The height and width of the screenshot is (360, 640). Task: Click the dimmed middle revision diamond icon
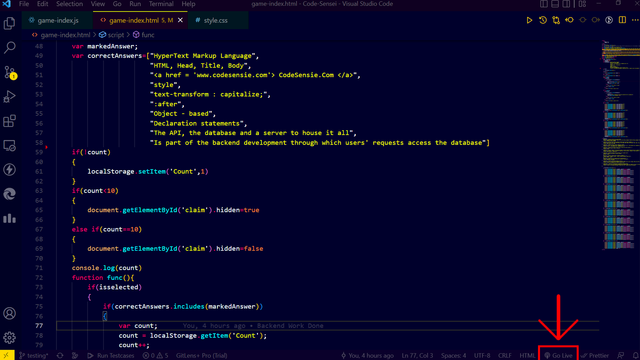pos(582,20)
